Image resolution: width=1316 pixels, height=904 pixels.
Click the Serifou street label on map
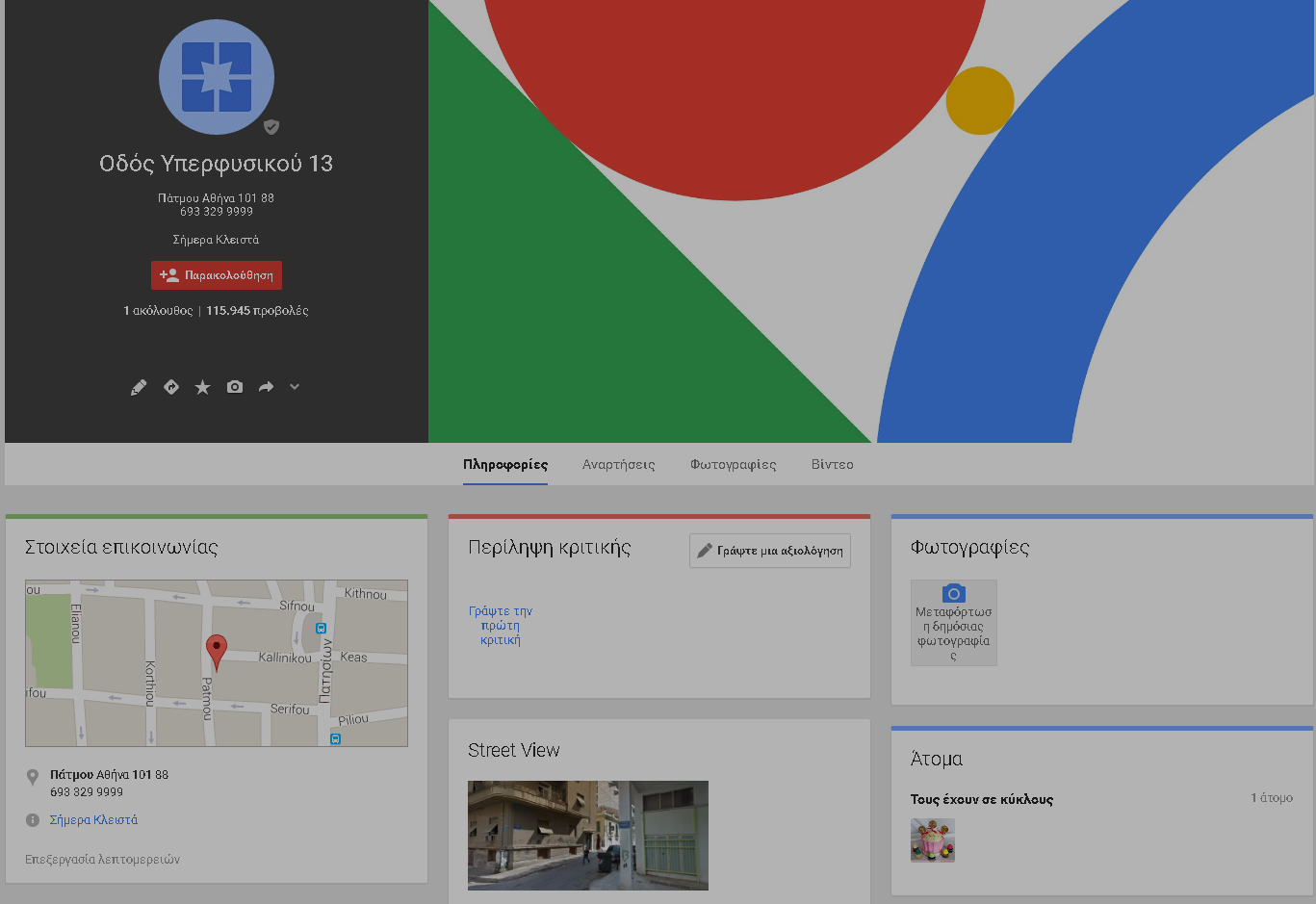tap(290, 710)
